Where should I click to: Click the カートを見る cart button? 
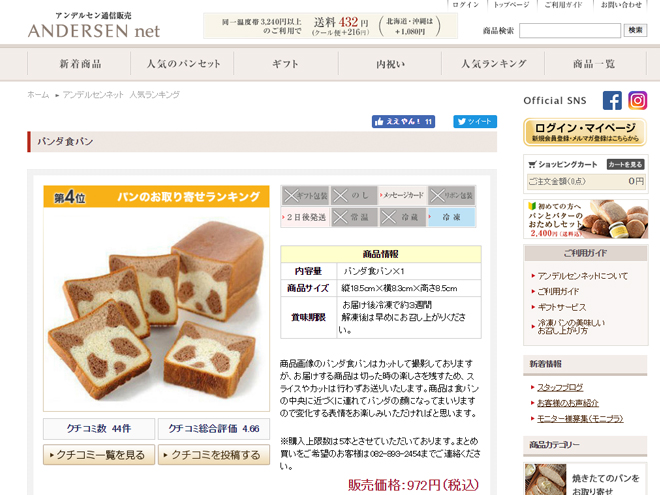pyautogui.click(x=625, y=165)
